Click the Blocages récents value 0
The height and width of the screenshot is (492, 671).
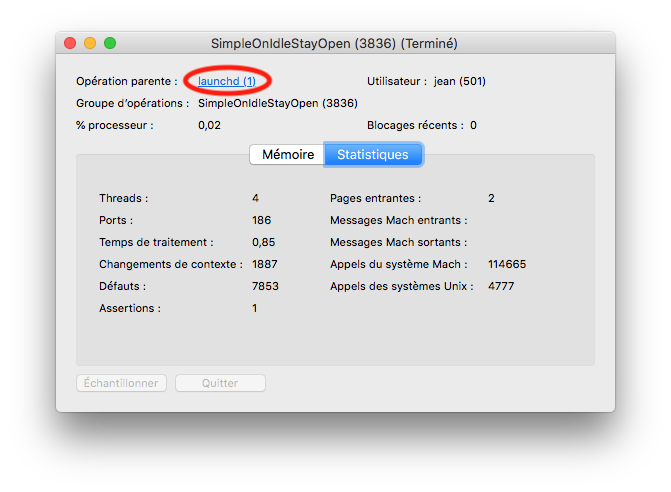pos(473,125)
